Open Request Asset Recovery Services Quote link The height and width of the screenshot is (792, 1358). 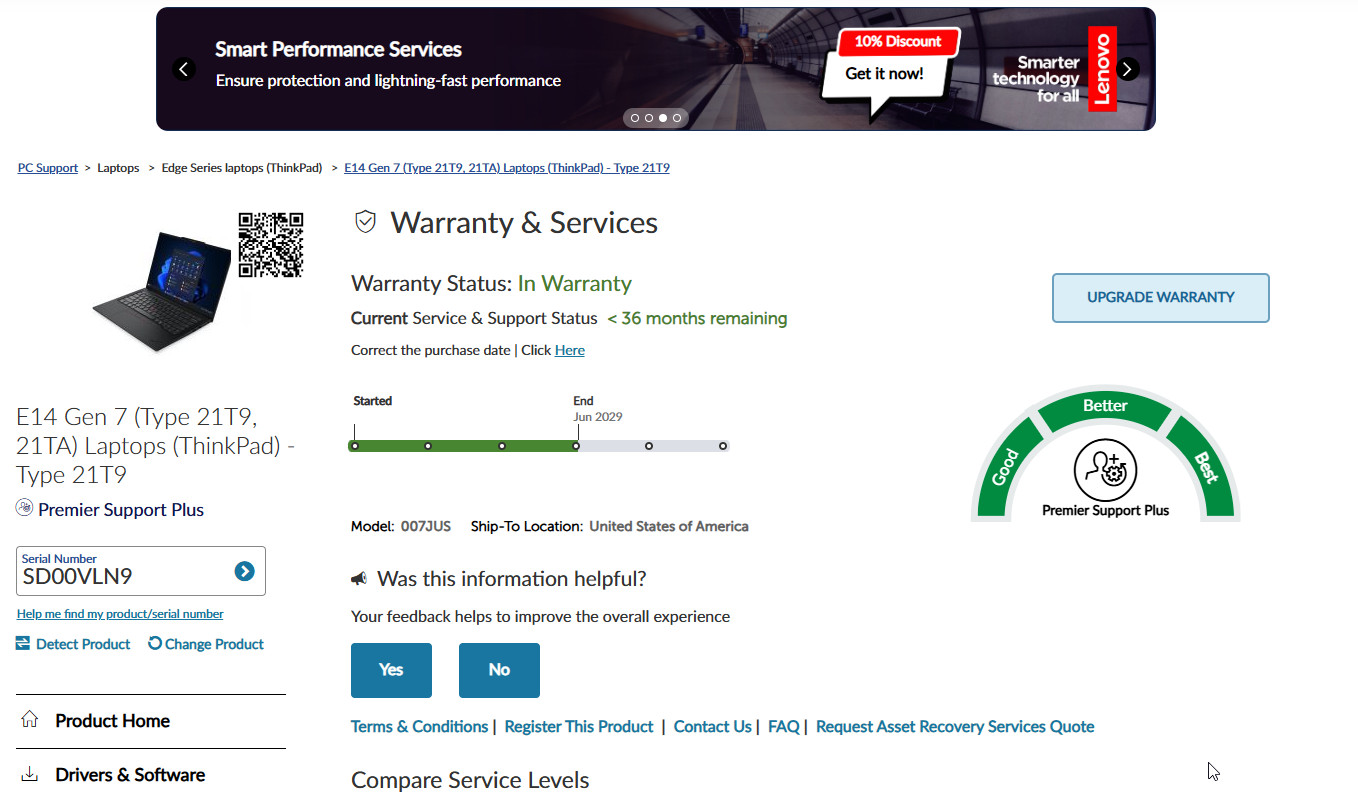coord(955,727)
